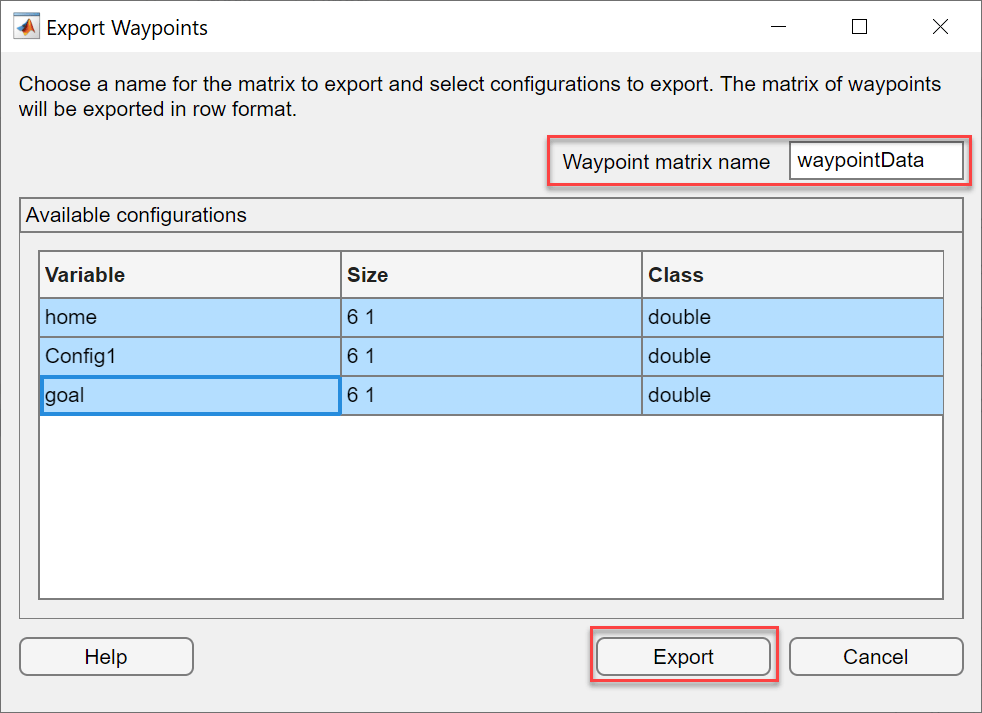Image resolution: width=982 pixels, height=713 pixels.
Task: Select the home configuration row
Action: tap(190, 317)
